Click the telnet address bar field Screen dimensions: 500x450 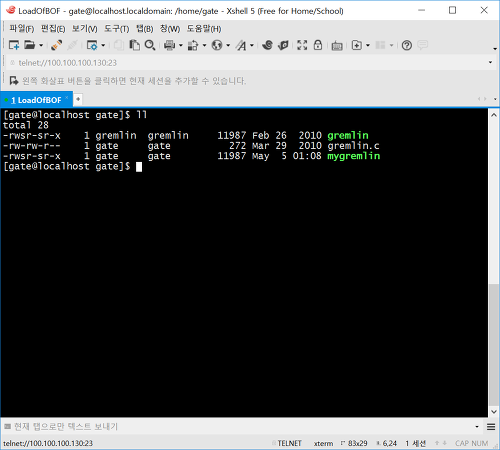pyautogui.click(x=247, y=63)
